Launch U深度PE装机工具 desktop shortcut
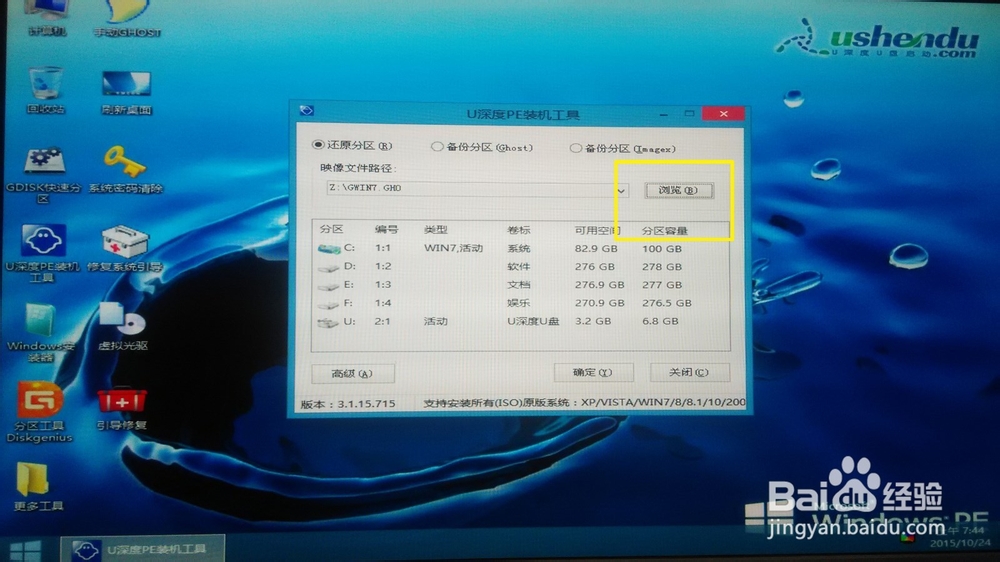This screenshot has height=562, width=1000. 42,253
